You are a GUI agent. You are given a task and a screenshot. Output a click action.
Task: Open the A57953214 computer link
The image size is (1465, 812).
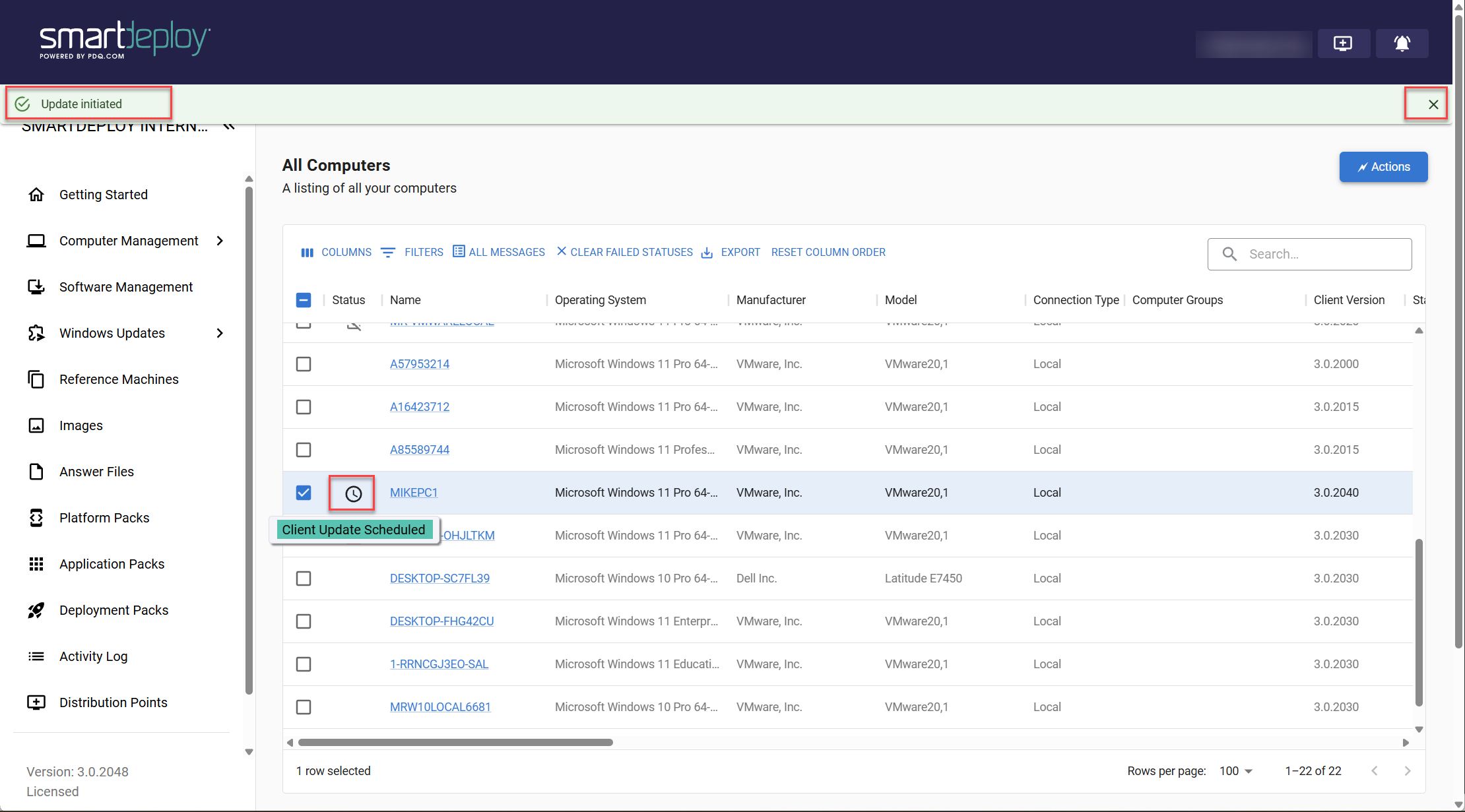[420, 364]
